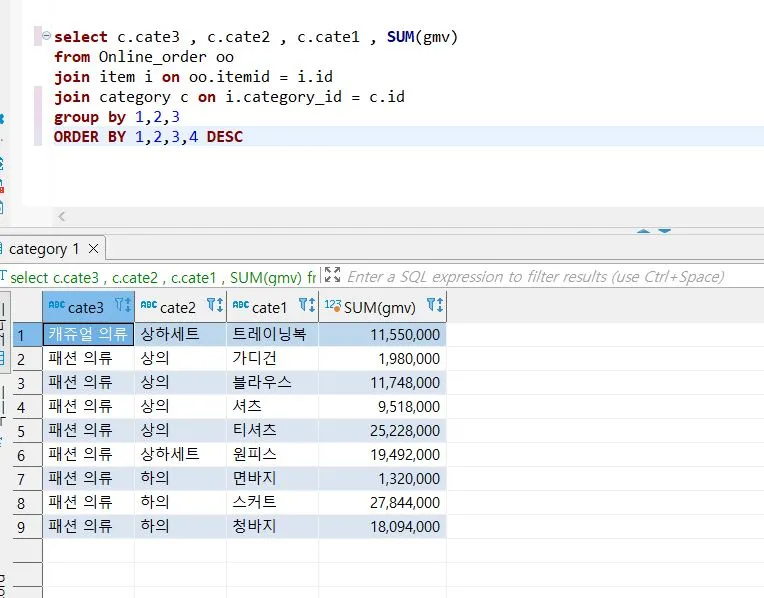Click the scroll-left arrow in the editor scrollbar
Image resolution: width=764 pixels, height=598 pixels.
62,216
